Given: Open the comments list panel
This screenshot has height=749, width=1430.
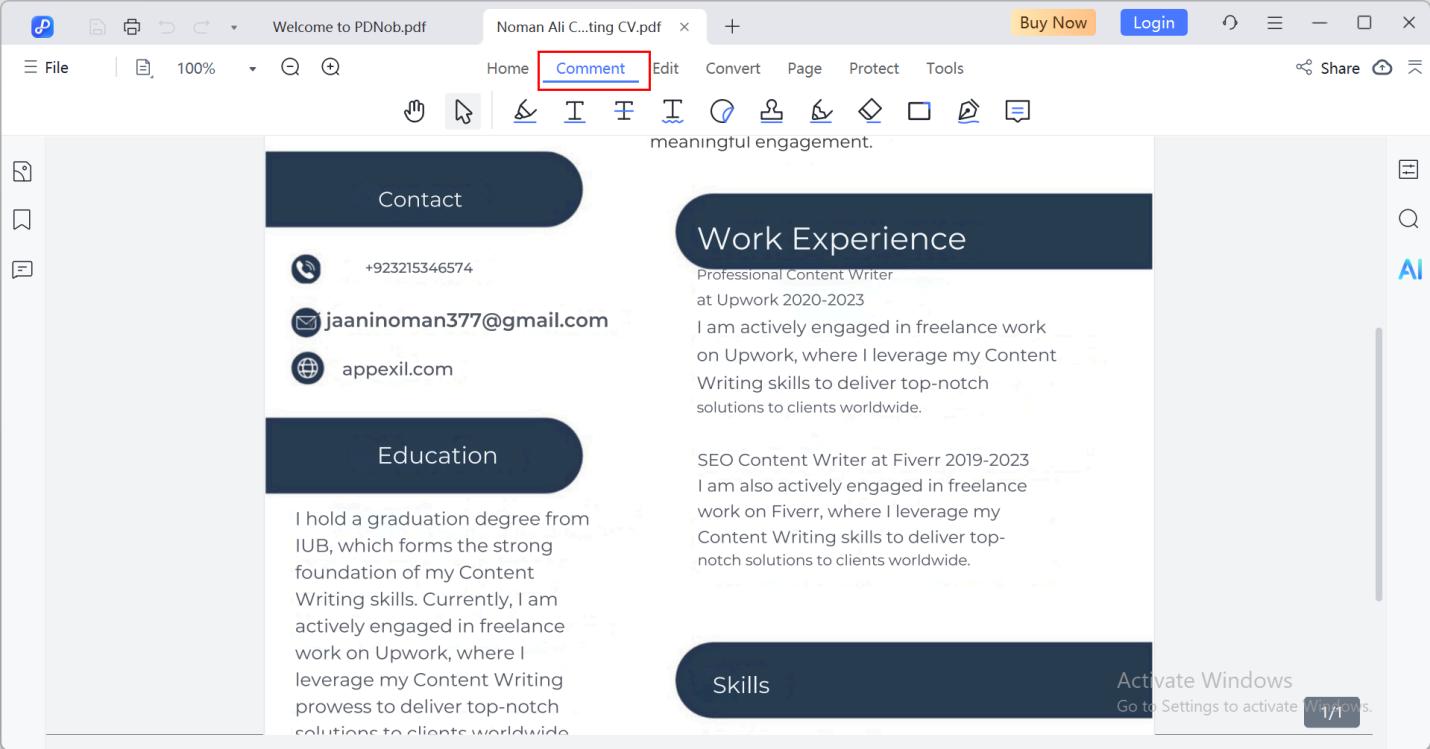Looking at the screenshot, I should [x=22, y=269].
